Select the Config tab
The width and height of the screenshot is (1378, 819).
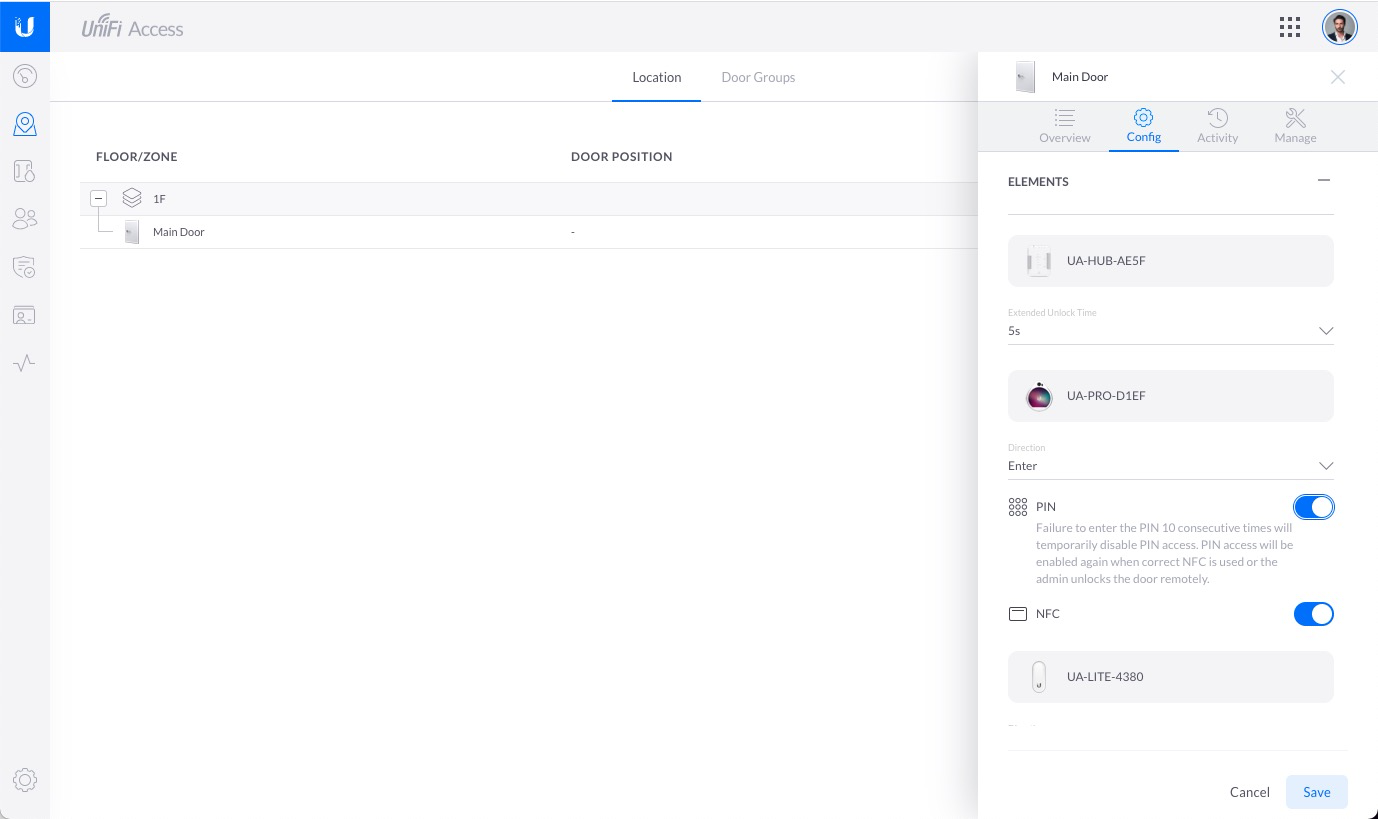point(1144,127)
